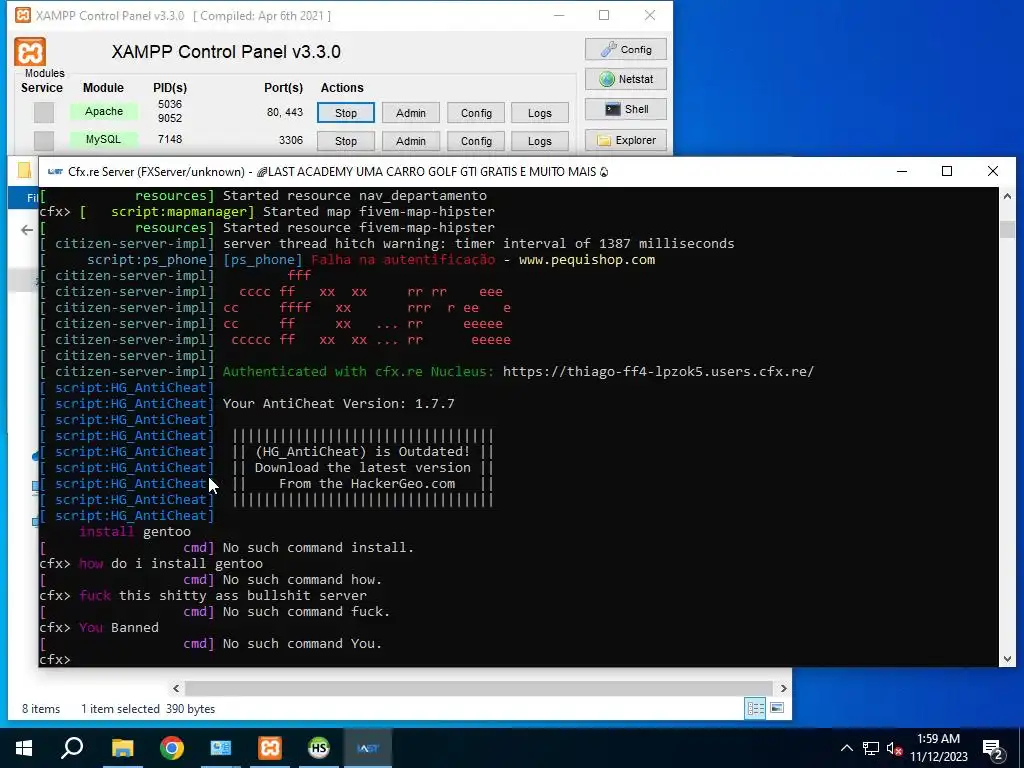Switch File Explorer to details view
1024x768 pixels.
coord(756,709)
